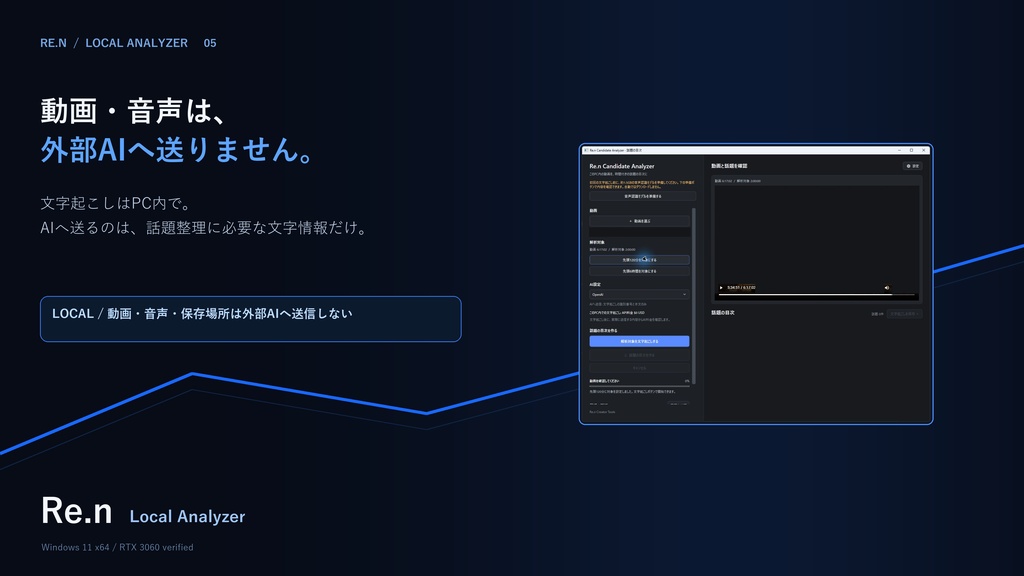The image size is (1024, 576).
Task: Click the prepare speech recognition model button
Action: pos(642,196)
